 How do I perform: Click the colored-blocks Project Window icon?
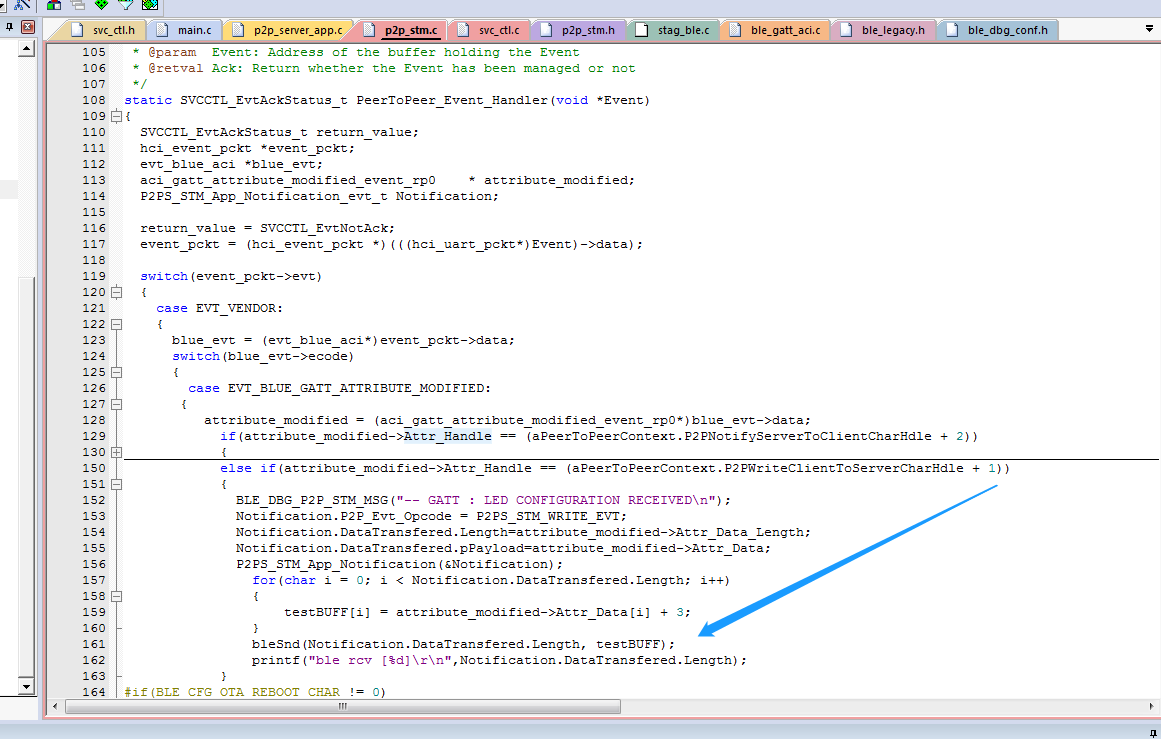[x=53, y=6]
